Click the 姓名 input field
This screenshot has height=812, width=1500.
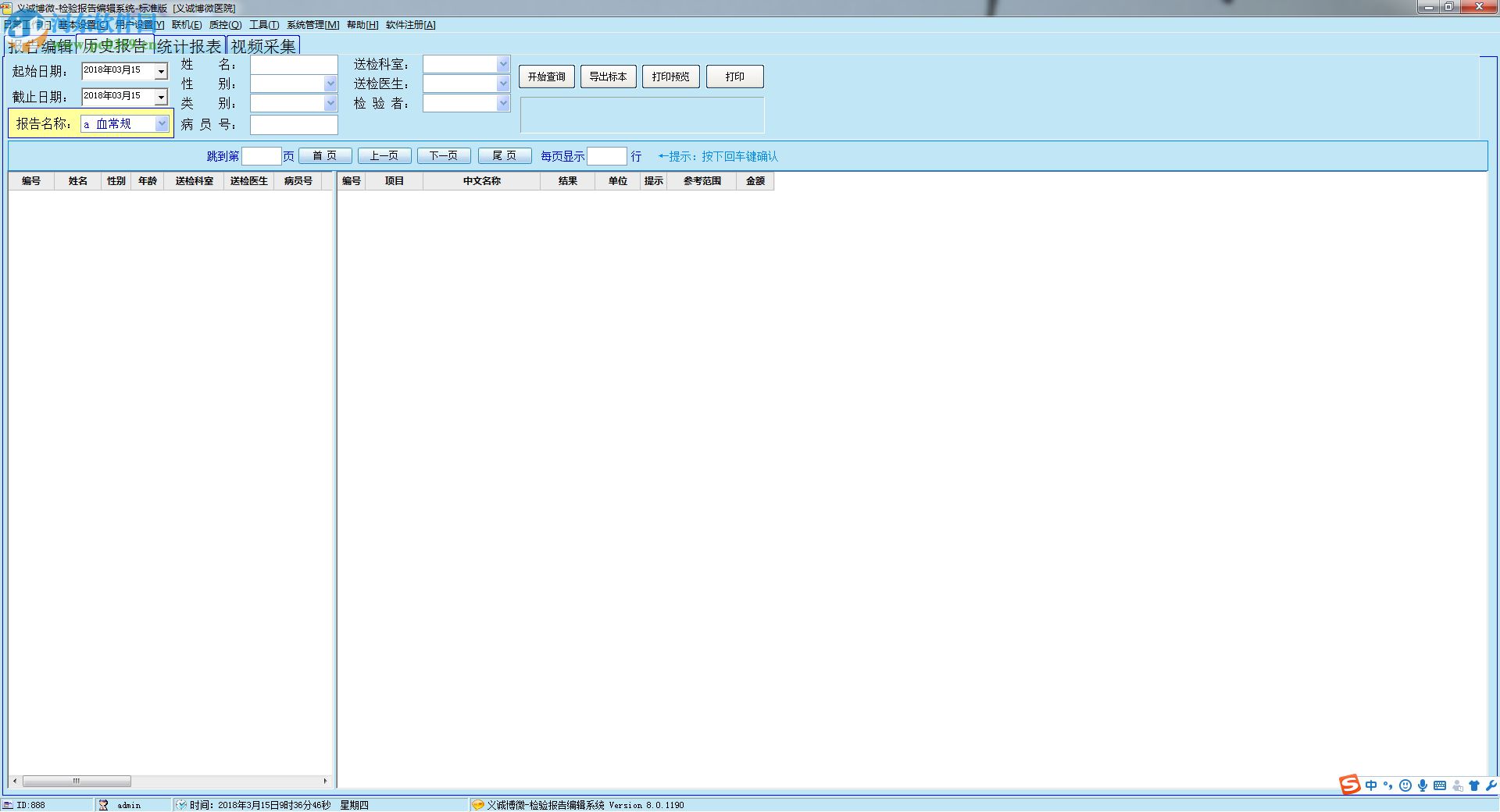click(294, 65)
